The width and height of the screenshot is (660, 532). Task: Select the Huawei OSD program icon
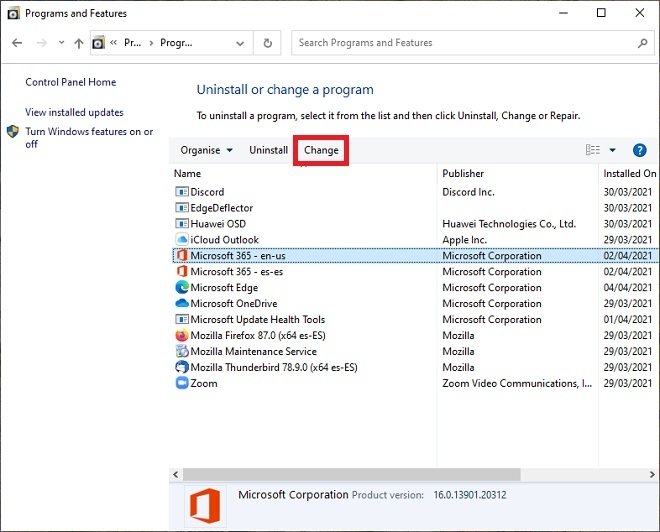click(x=181, y=224)
